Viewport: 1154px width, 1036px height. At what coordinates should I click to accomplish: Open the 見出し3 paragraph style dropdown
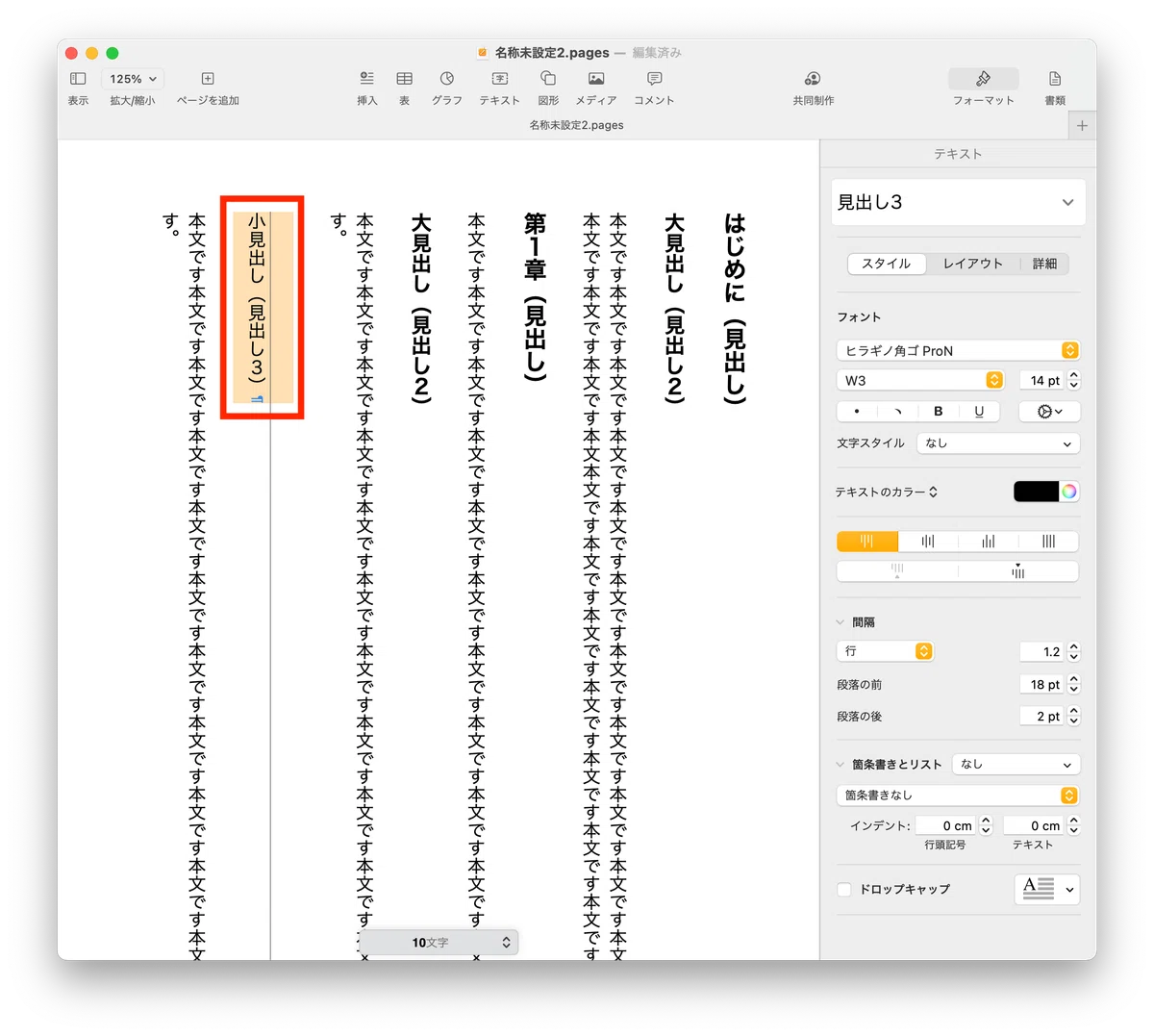[958, 202]
